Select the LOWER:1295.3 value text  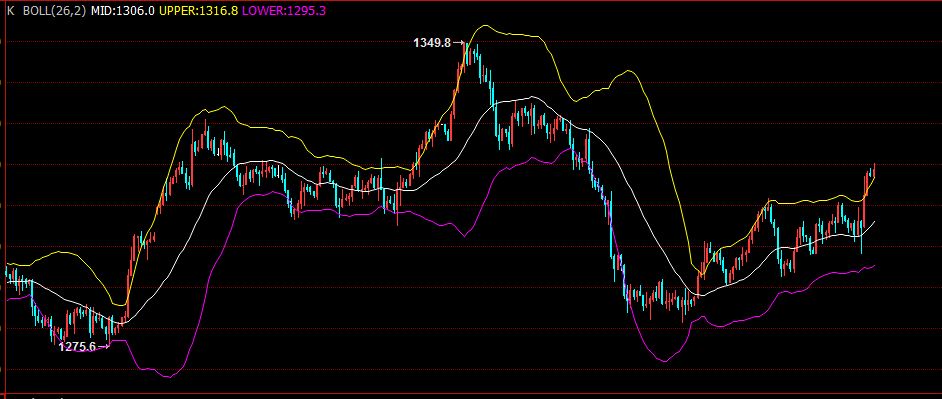click(285, 11)
